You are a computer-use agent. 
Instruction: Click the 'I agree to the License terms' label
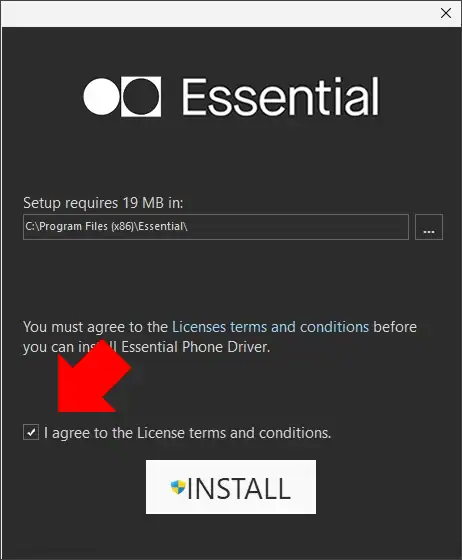tap(187, 433)
